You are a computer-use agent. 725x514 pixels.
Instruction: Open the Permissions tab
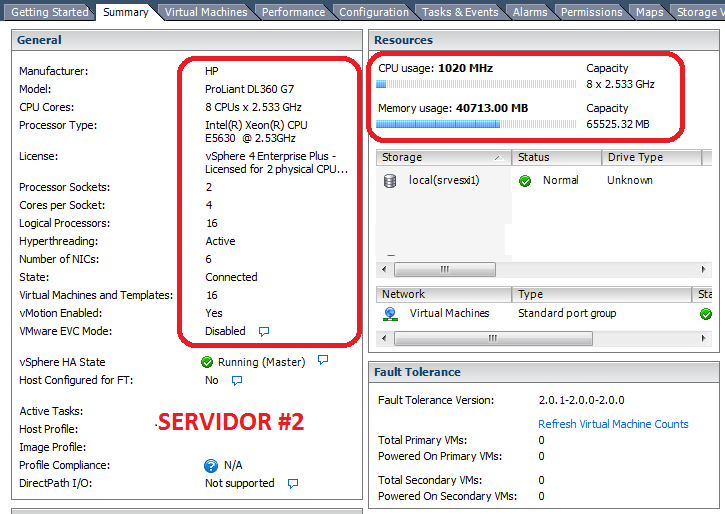591,12
